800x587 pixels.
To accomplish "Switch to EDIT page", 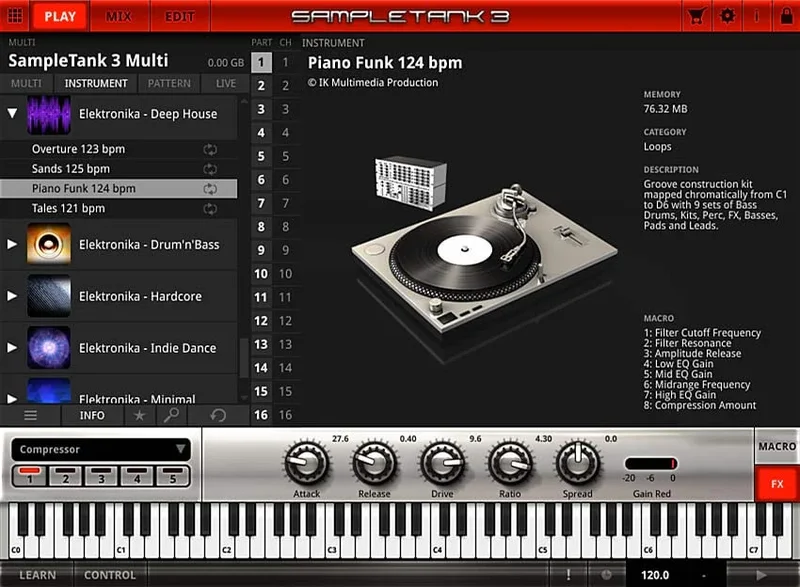I will pos(180,16).
